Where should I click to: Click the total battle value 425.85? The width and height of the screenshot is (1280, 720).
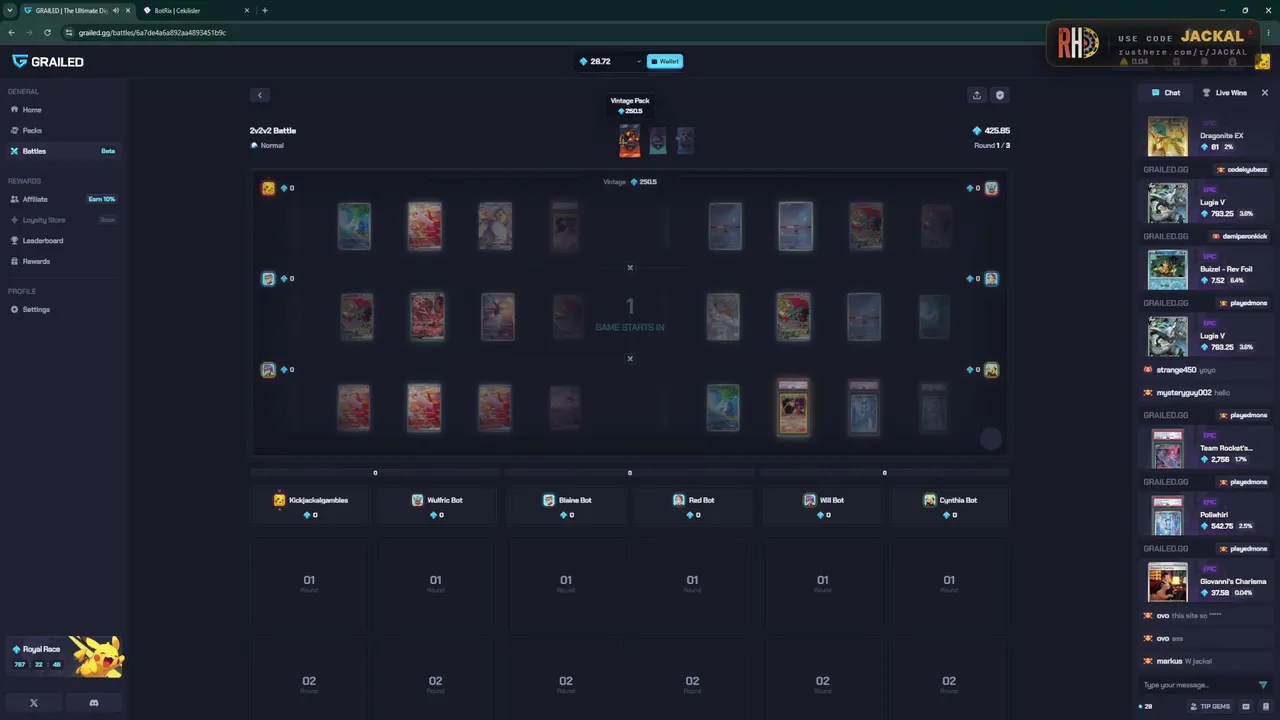tap(991, 131)
